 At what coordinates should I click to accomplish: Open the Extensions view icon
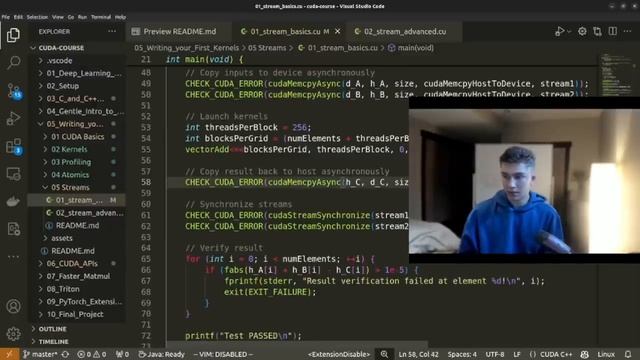(14, 147)
